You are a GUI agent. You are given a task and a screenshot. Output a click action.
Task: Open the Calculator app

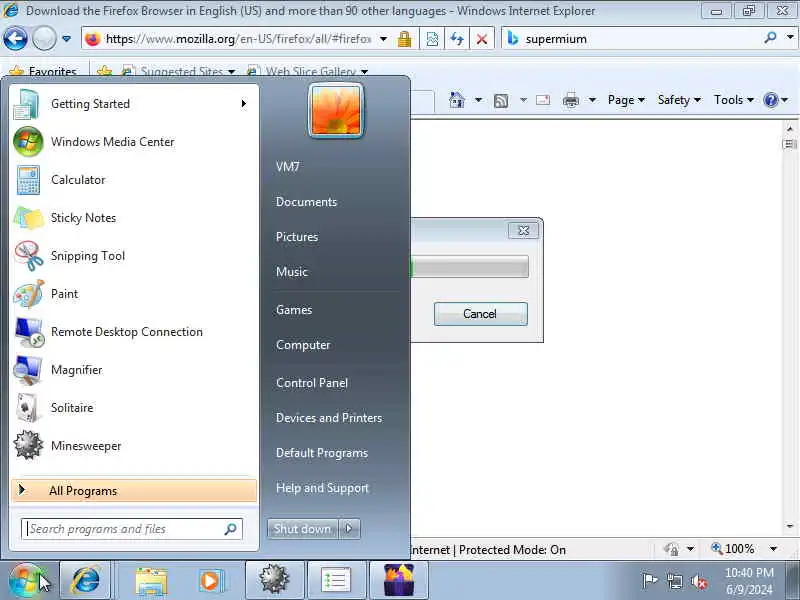coord(133,180)
